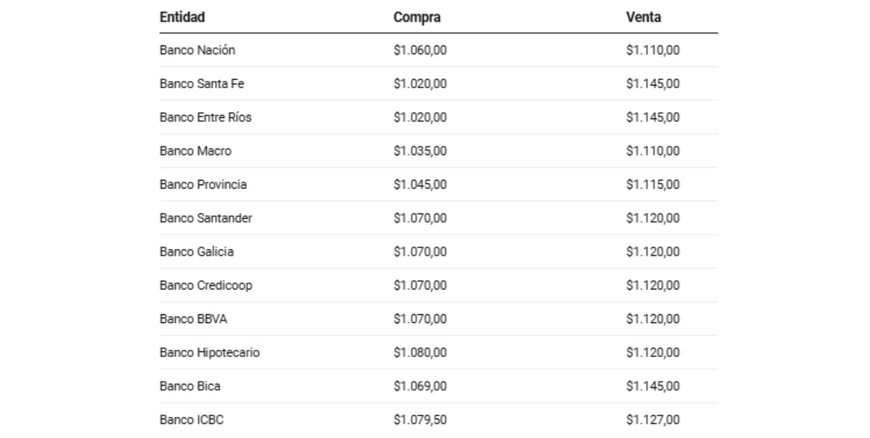
Task: Click Banco Nación's compra price $1.060,00
Action: click(420, 50)
